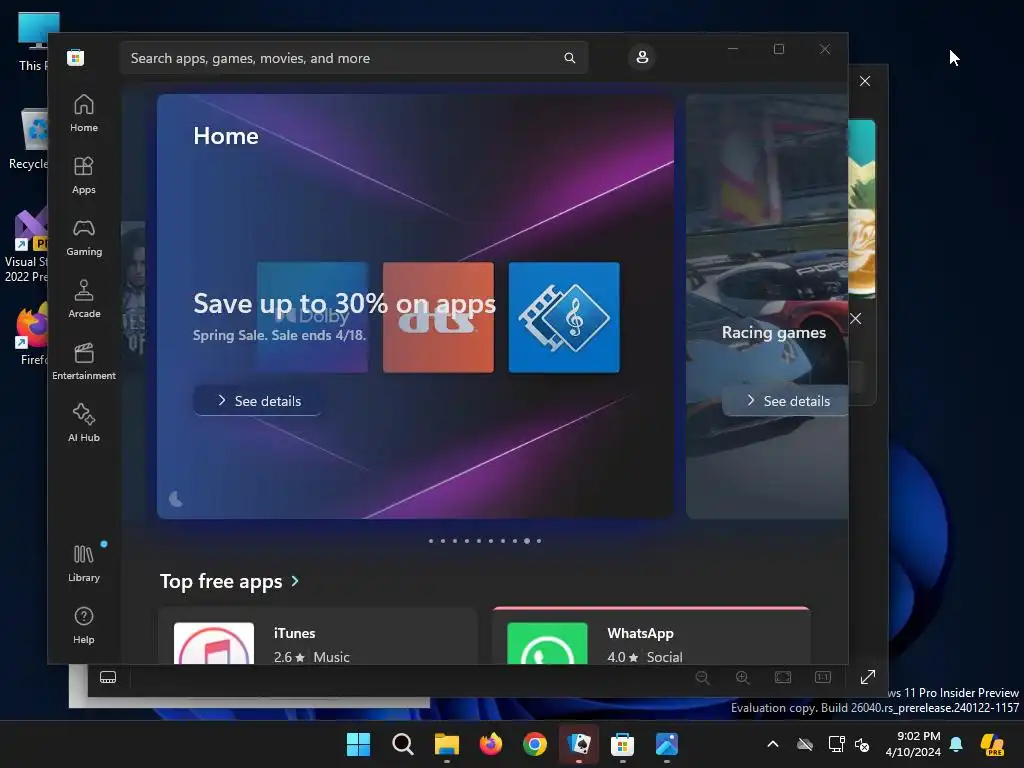Select the last carousel page dot
The image size is (1024, 768).
(x=539, y=541)
